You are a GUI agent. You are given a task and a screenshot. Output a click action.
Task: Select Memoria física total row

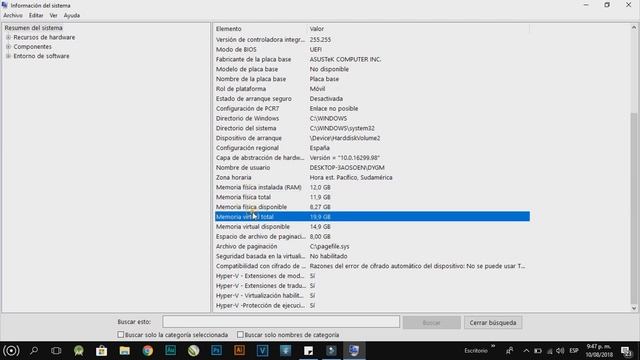pyautogui.click(x=372, y=197)
